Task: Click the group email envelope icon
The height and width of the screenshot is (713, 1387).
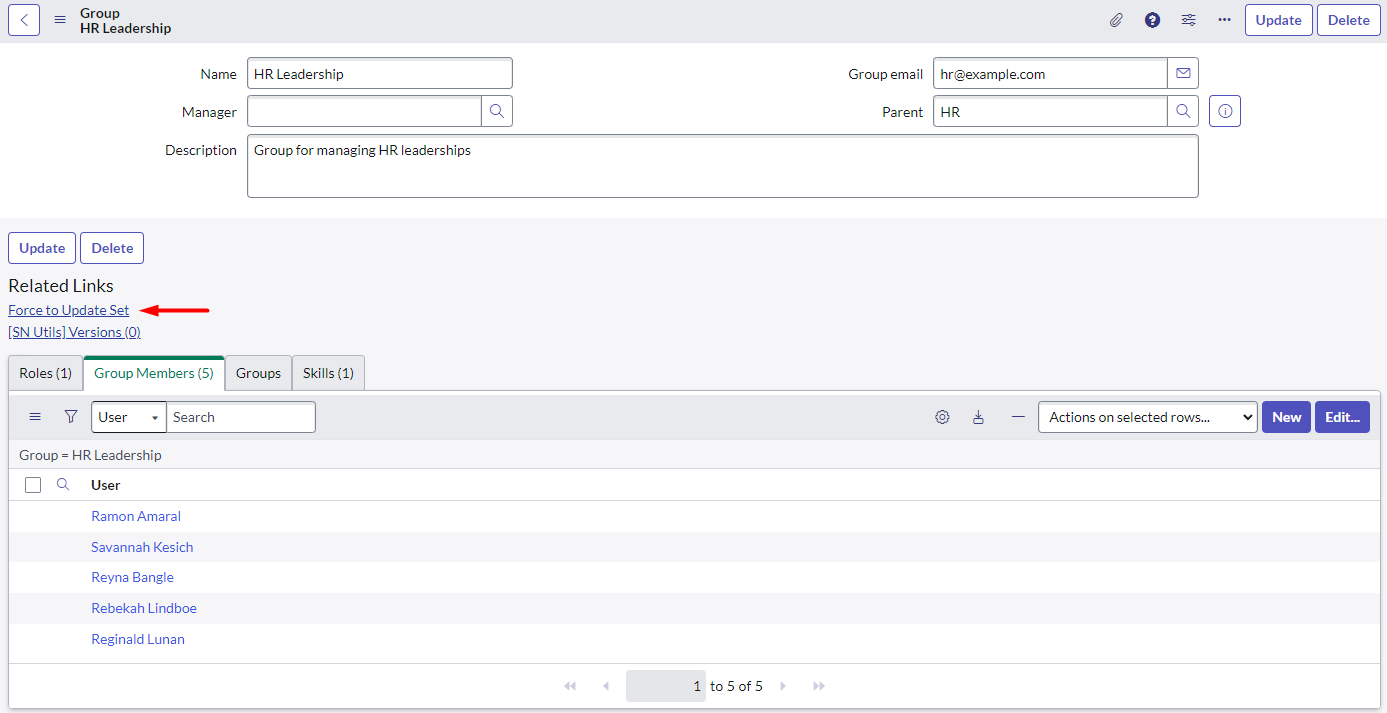Action: tap(1183, 73)
